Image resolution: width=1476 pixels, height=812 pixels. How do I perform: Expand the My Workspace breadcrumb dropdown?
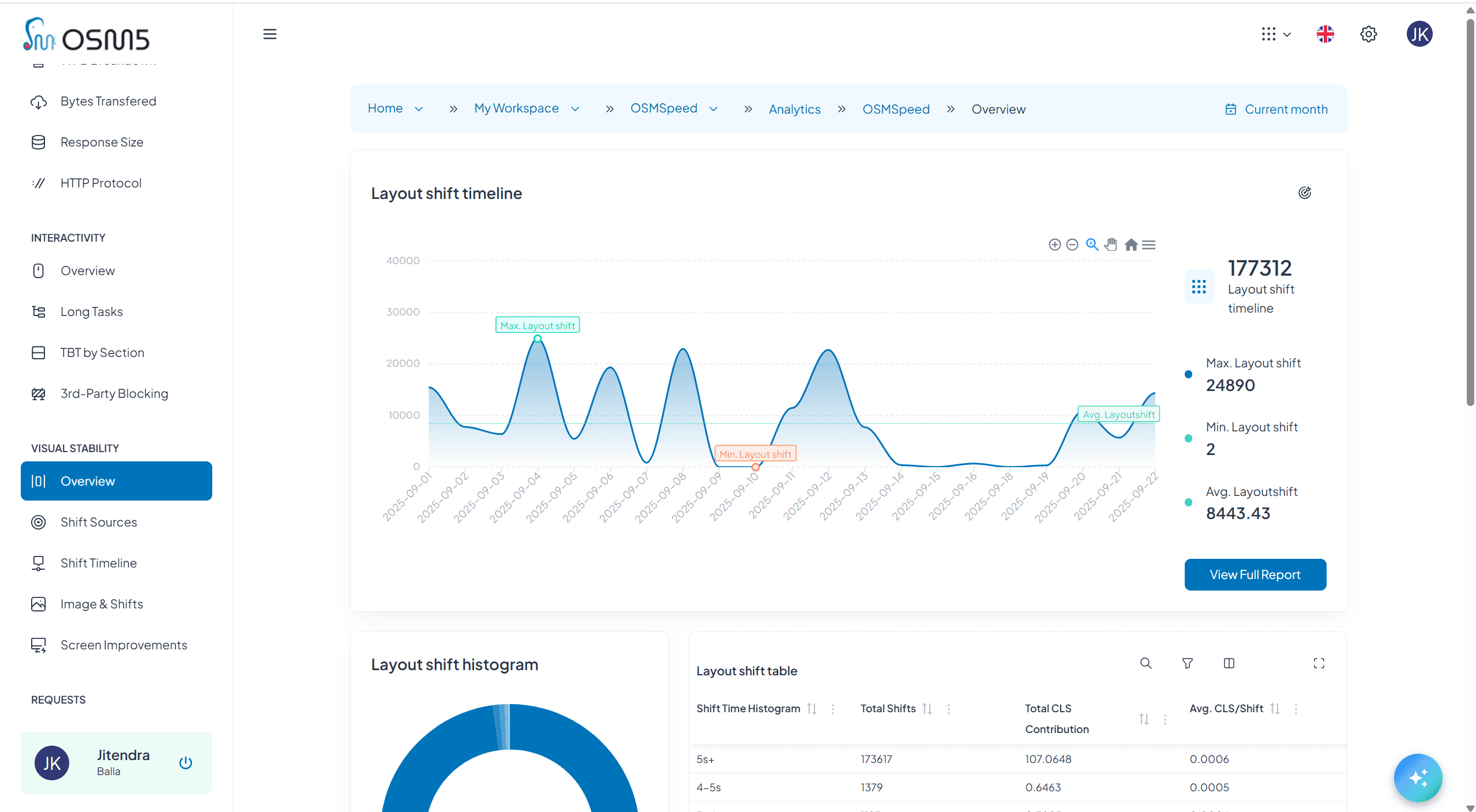tap(574, 108)
